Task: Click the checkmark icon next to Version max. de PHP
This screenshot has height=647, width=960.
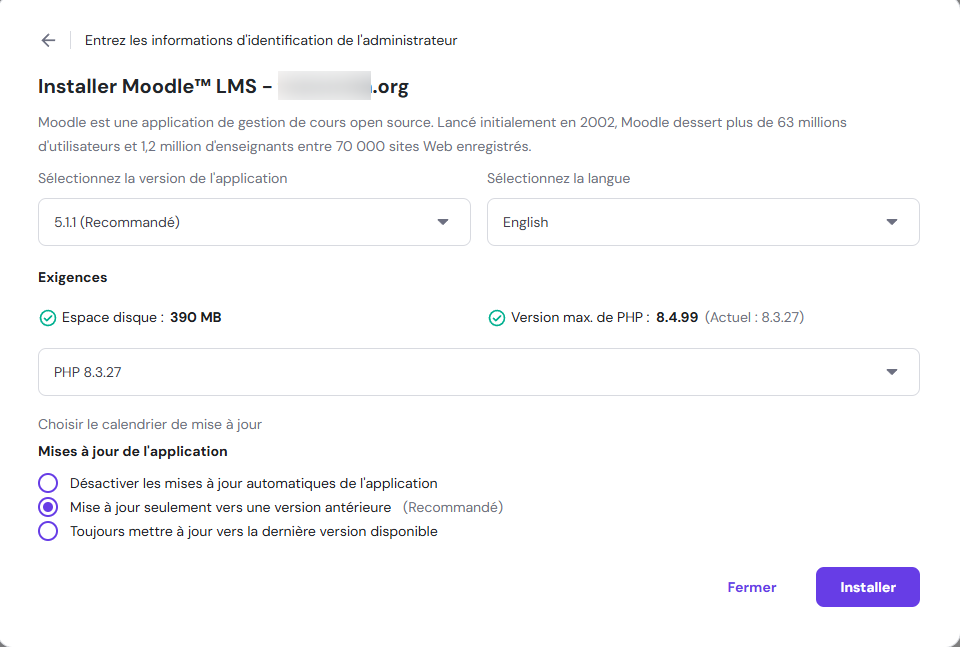Action: (497, 317)
